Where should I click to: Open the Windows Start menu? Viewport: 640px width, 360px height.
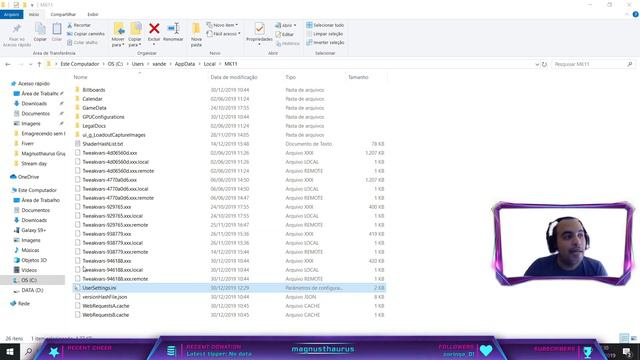(9, 351)
